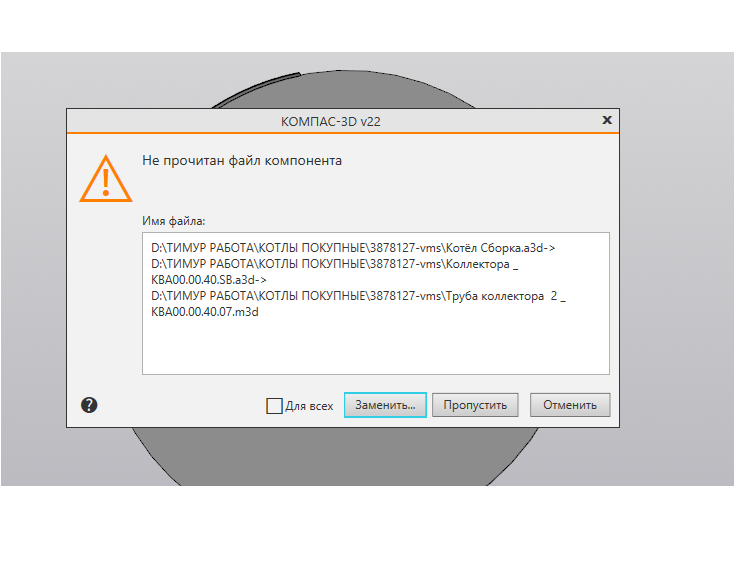Skip the component with 'Пропустить'

click(x=475, y=405)
